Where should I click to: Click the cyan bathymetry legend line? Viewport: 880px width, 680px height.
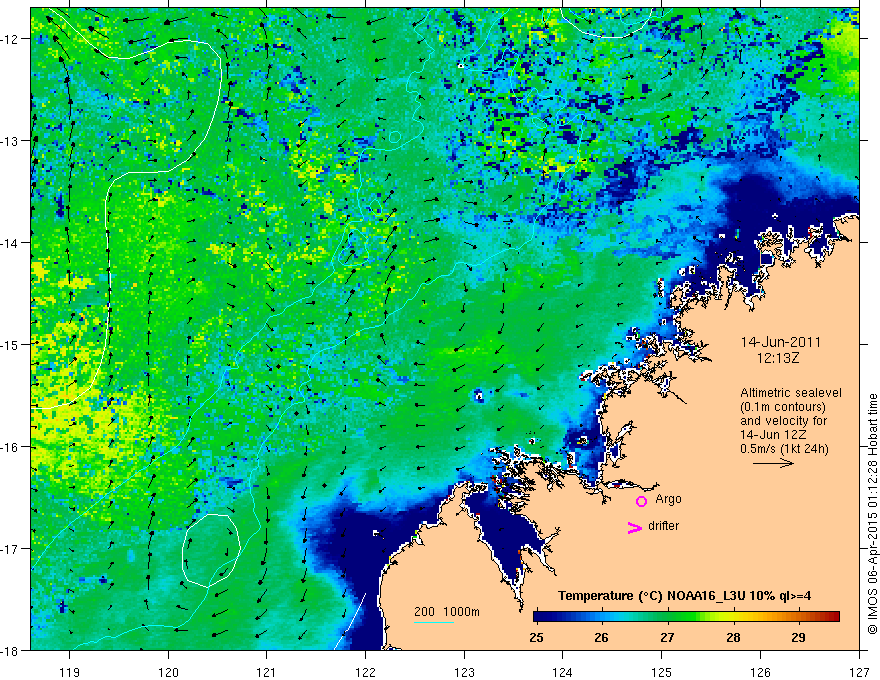pyautogui.click(x=434, y=622)
